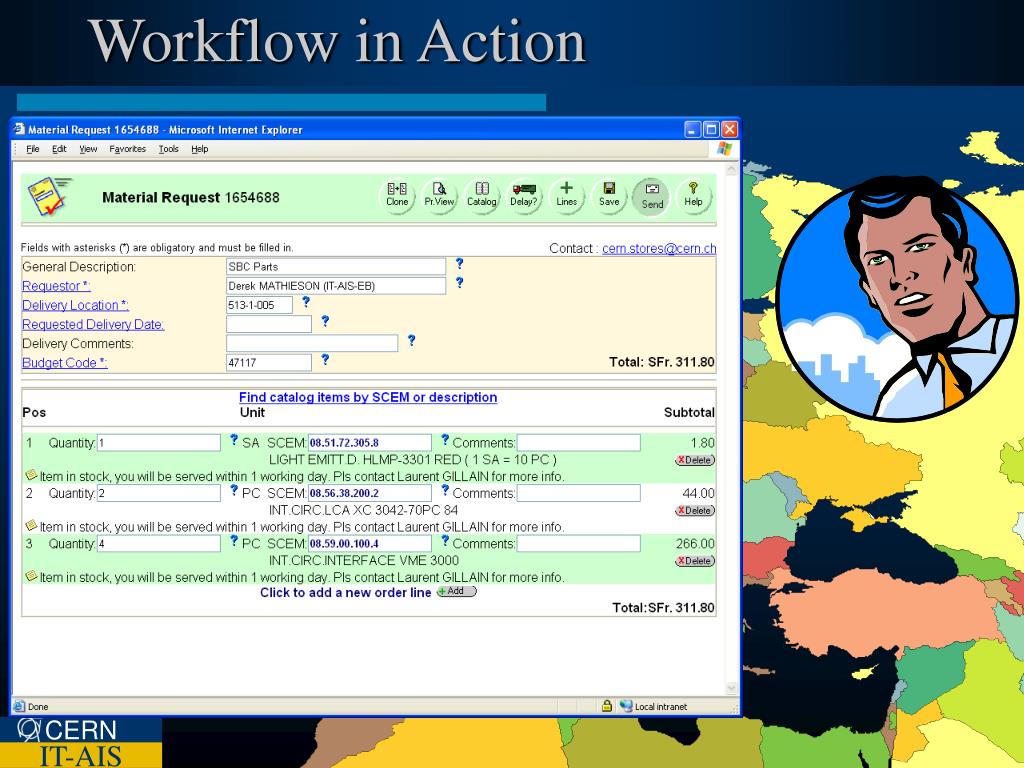Open the Catalog icon
The image size is (1024, 768).
click(481, 195)
